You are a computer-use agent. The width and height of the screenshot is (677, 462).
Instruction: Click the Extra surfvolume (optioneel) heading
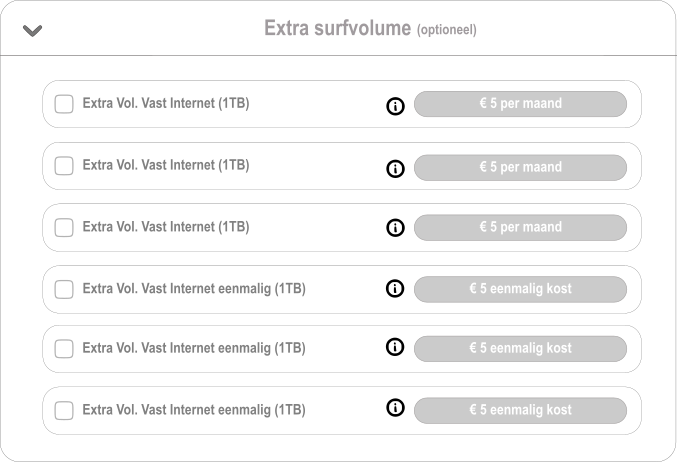[x=370, y=28]
